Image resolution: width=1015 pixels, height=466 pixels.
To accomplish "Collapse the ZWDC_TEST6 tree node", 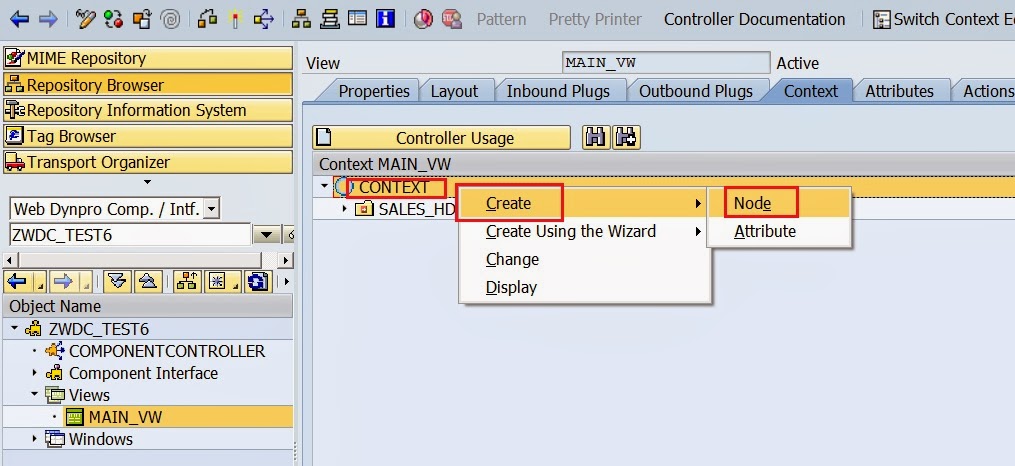I will point(15,329).
